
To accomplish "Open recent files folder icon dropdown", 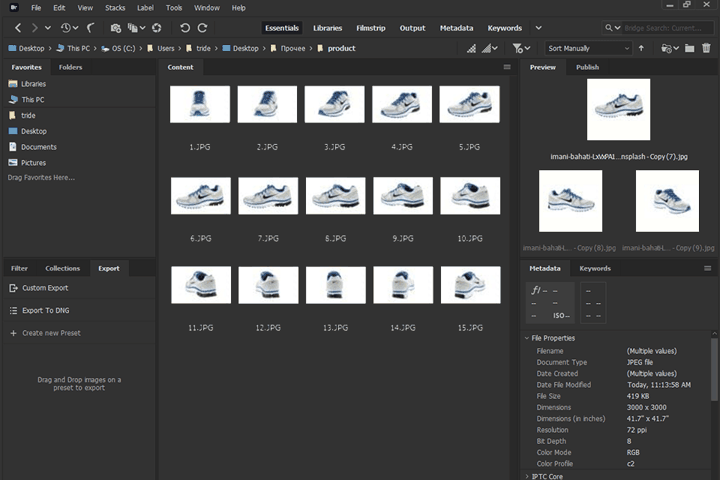I will [669, 48].
